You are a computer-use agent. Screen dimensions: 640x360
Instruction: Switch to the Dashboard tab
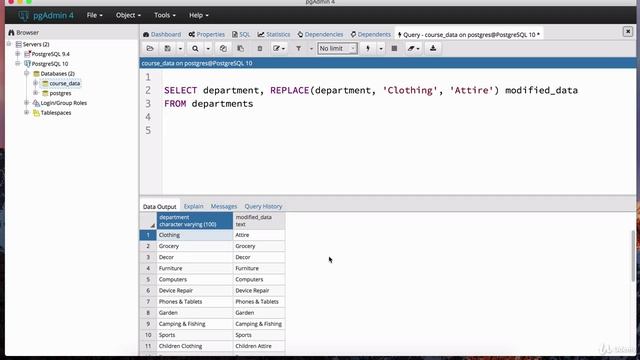[x=162, y=34]
